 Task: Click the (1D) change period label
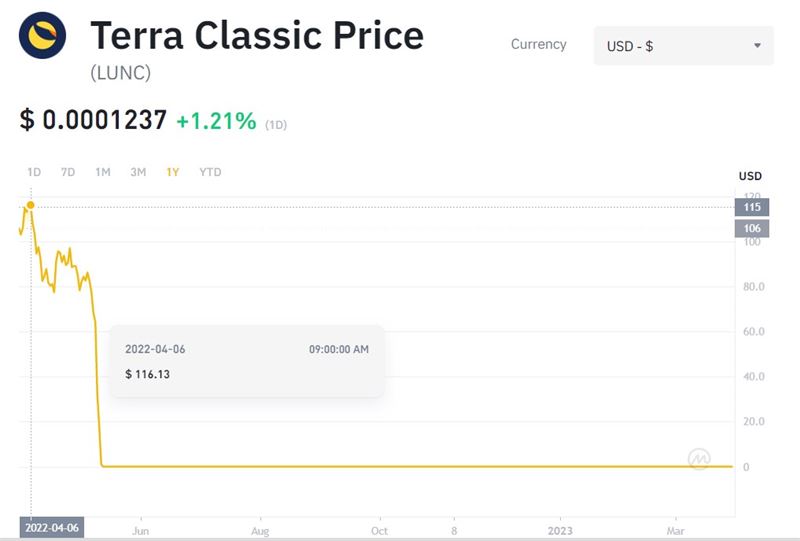[276, 125]
